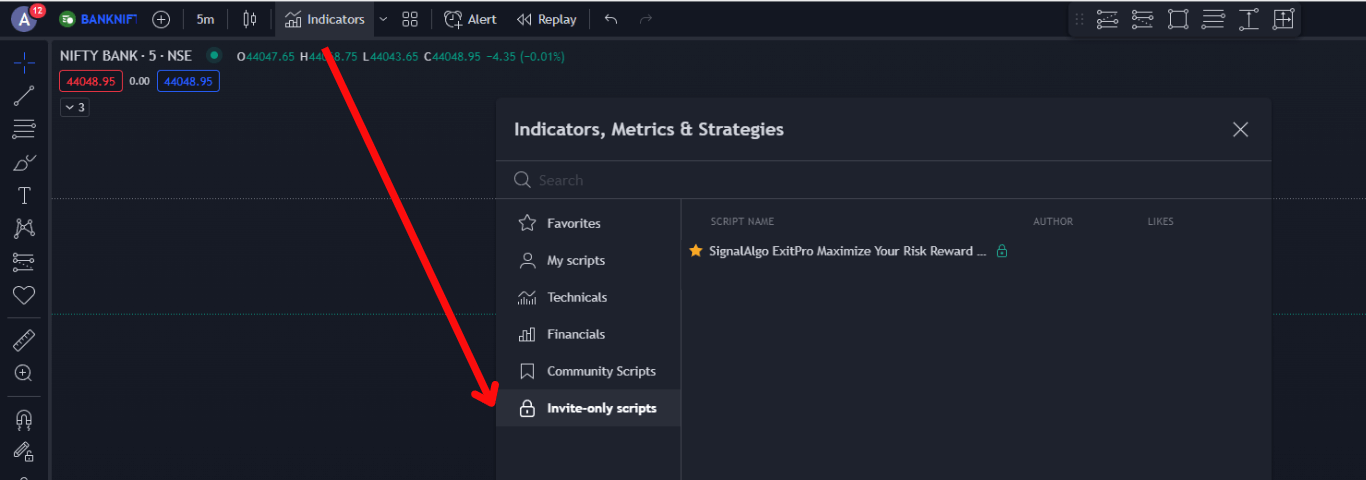Start bar Replay mode
Screen dimensions: 1366x480
(x=547, y=19)
